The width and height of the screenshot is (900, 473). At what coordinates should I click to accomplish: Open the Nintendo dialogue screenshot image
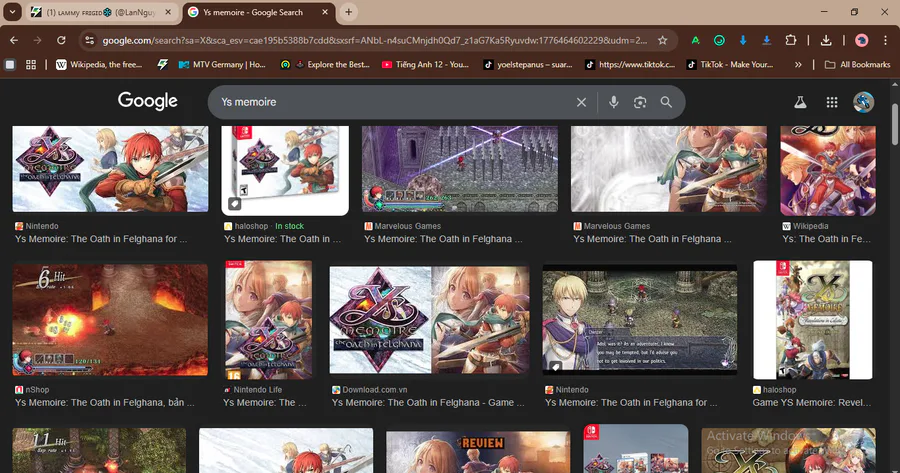point(639,320)
